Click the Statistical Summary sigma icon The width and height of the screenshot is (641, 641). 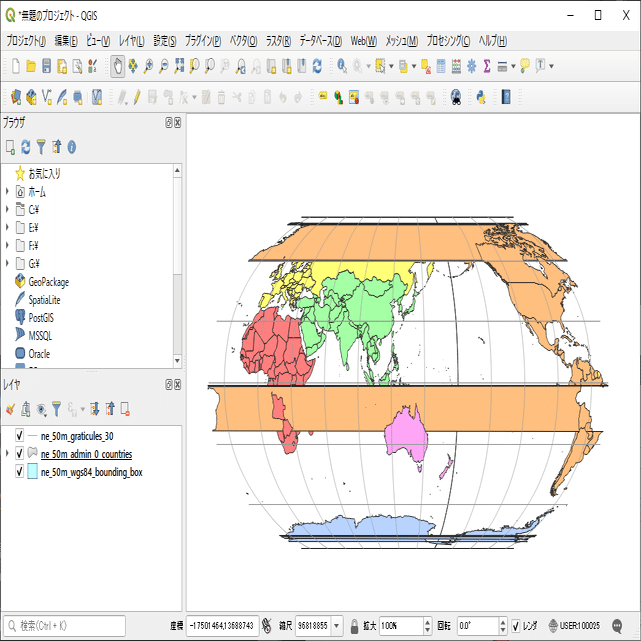[x=486, y=66]
